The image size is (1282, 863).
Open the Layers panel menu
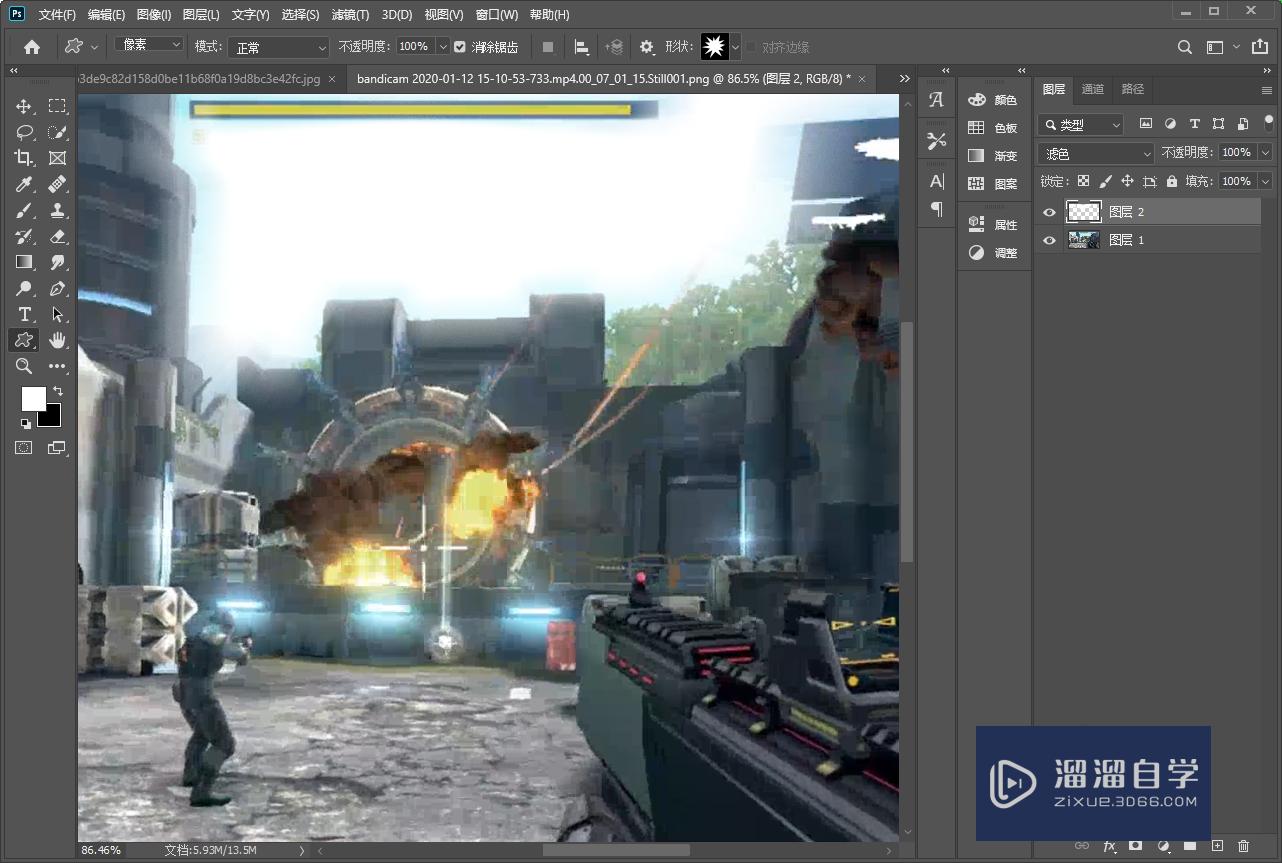(x=1267, y=90)
